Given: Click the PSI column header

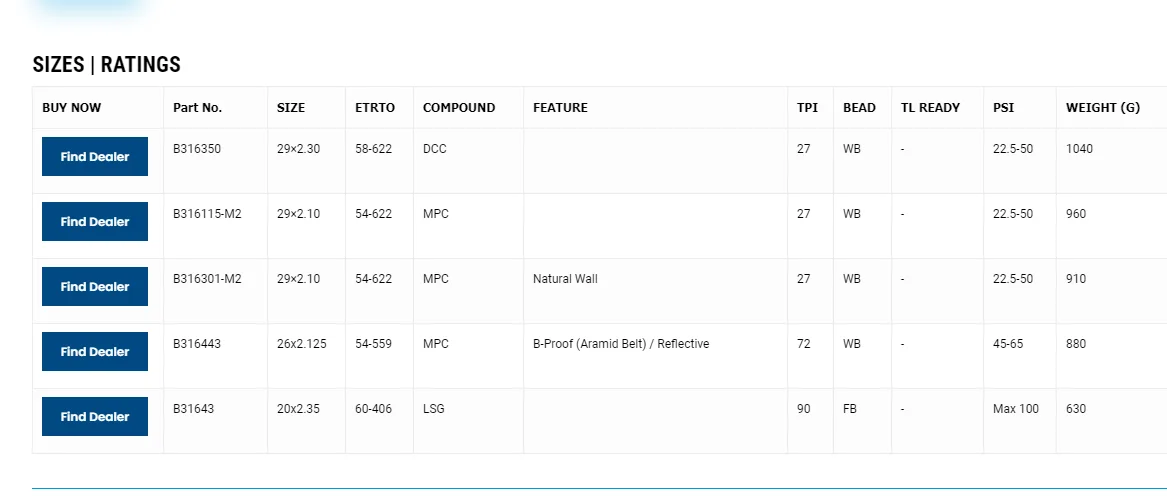Looking at the screenshot, I should click(1003, 108).
